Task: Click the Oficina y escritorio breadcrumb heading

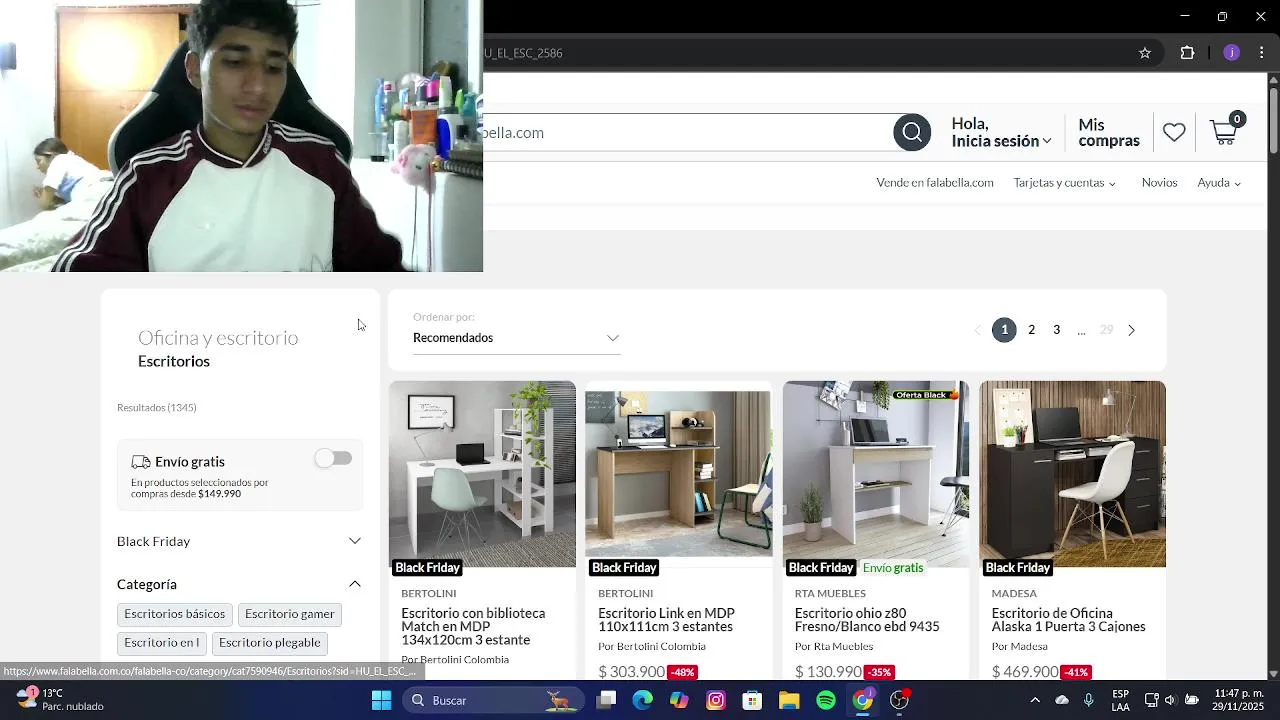Action: 218,337
